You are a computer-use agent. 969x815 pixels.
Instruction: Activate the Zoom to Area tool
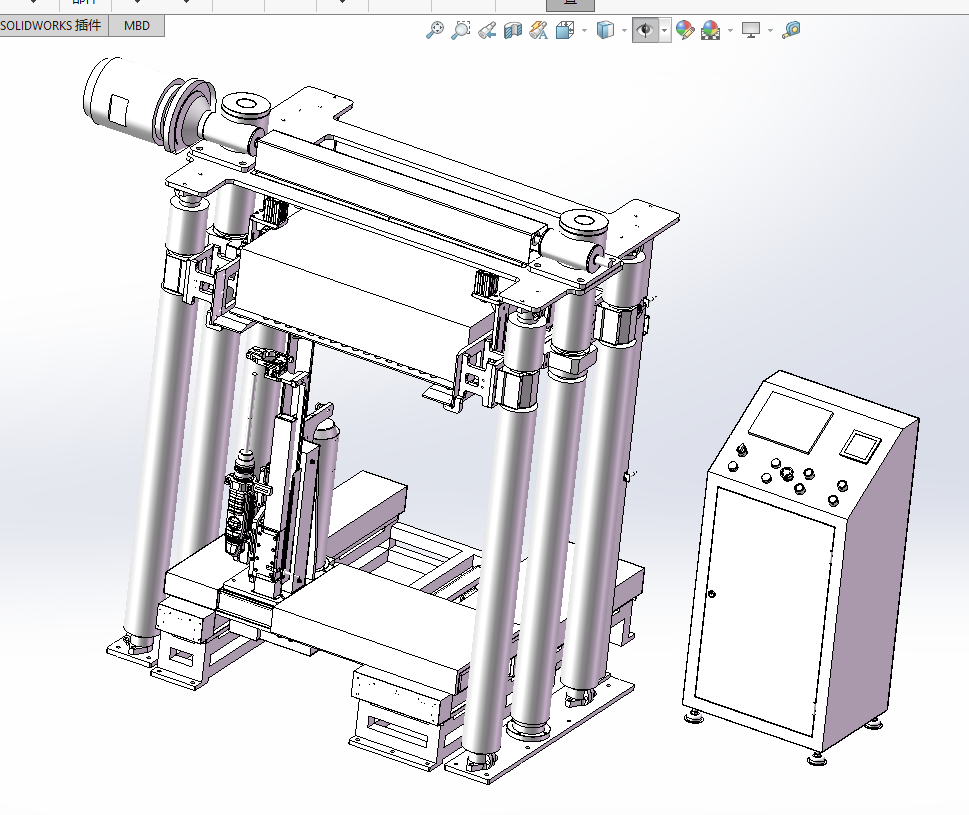pos(460,30)
